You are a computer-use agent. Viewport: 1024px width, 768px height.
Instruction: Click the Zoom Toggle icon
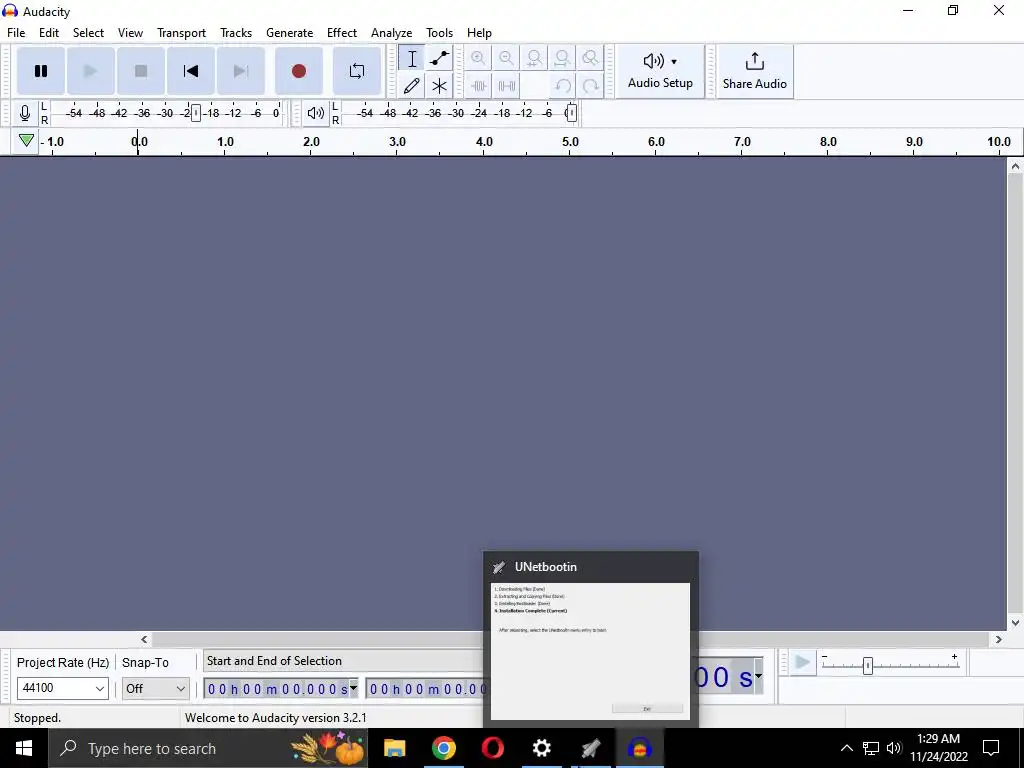coord(590,59)
